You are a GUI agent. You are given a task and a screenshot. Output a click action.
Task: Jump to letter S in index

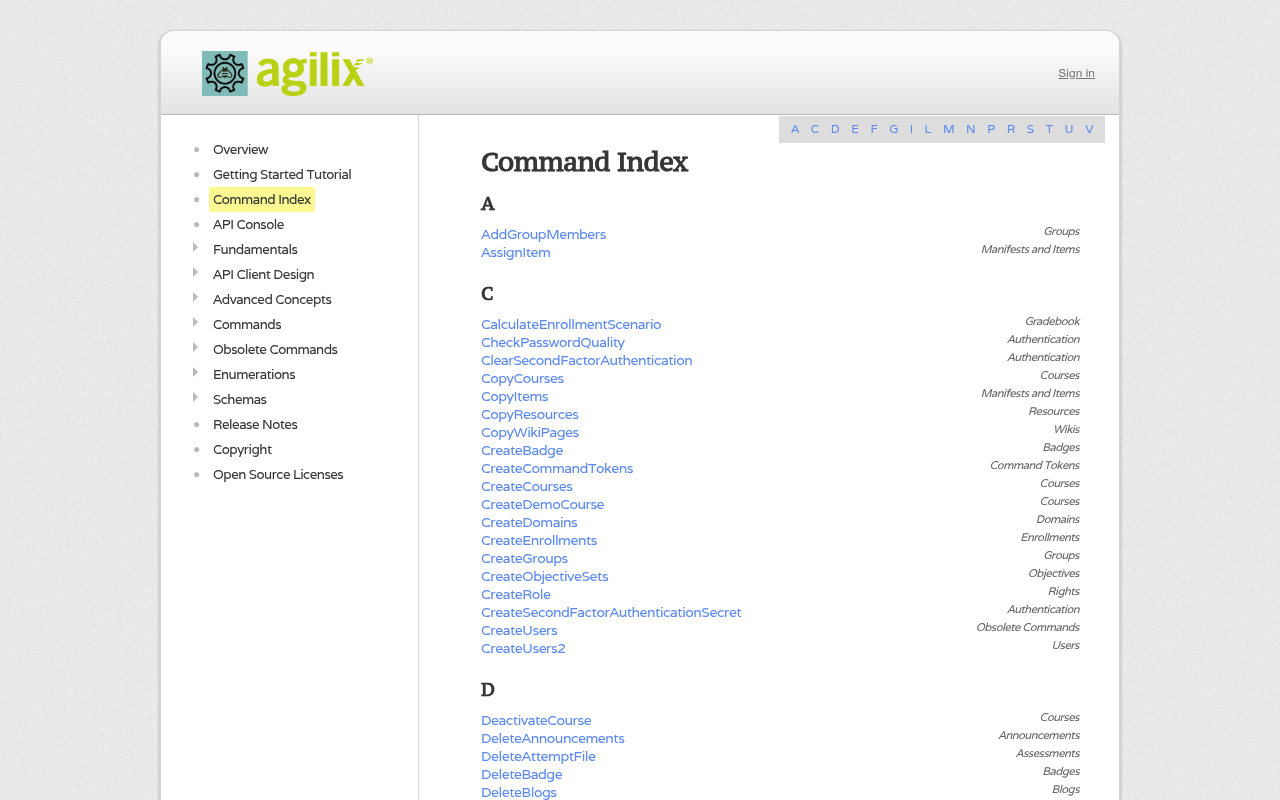[x=1030, y=129]
